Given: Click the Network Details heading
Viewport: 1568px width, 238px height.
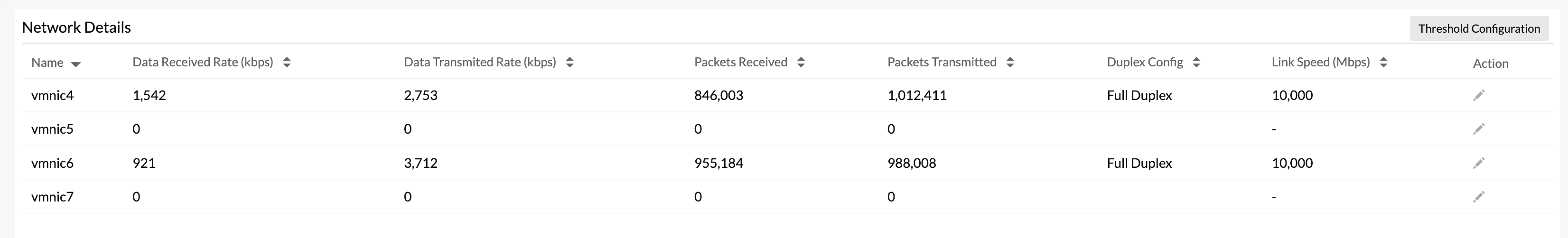Looking at the screenshot, I should point(77,27).
